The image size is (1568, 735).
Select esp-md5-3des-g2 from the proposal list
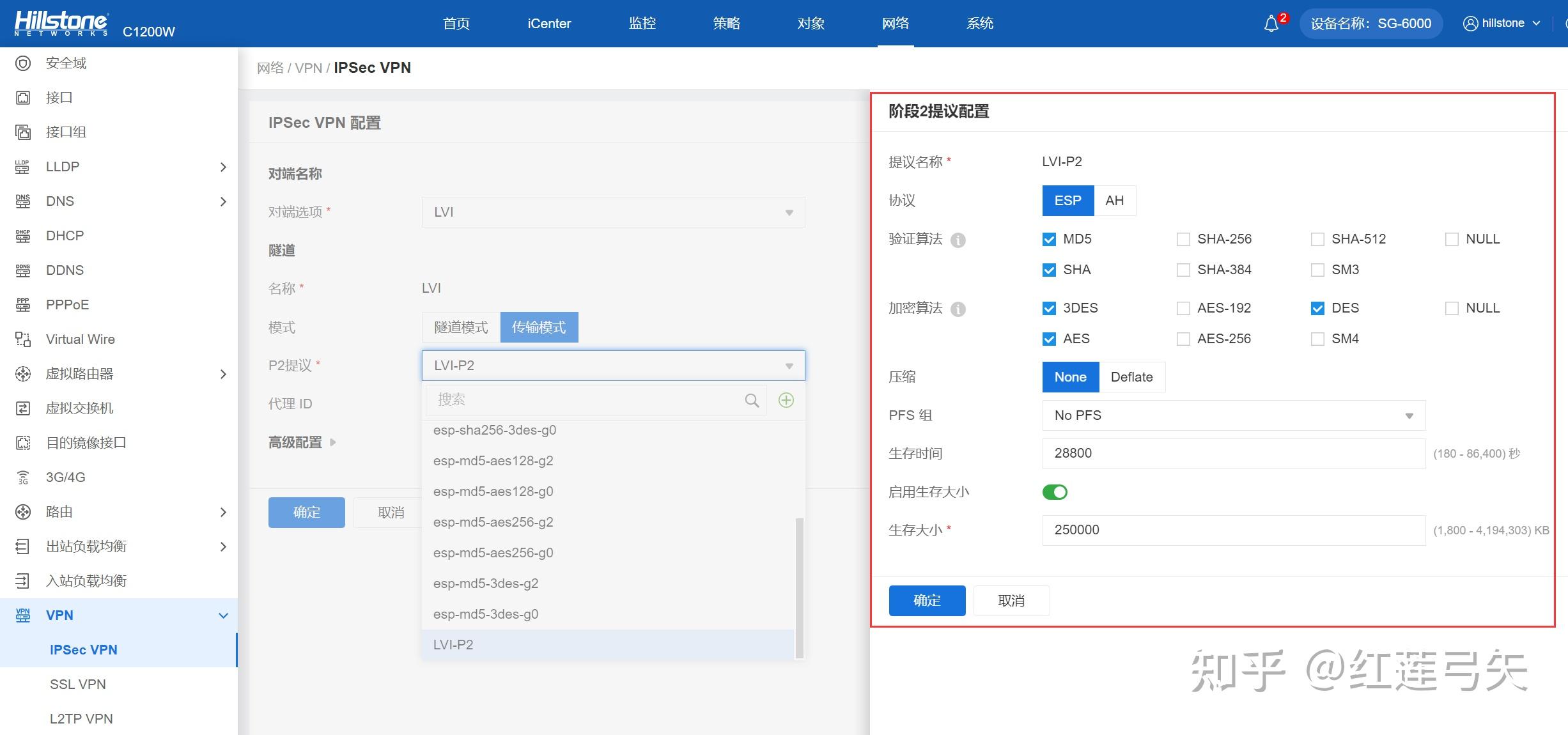pos(486,583)
